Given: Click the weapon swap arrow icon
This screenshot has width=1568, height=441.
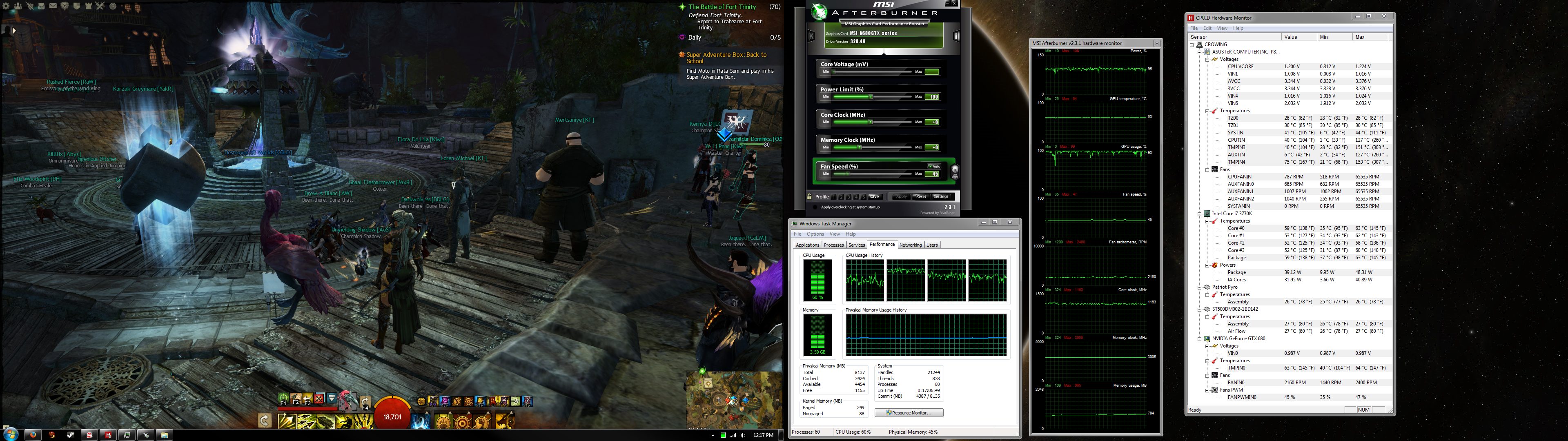Looking at the screenshot, I should [x=265, y=421].
